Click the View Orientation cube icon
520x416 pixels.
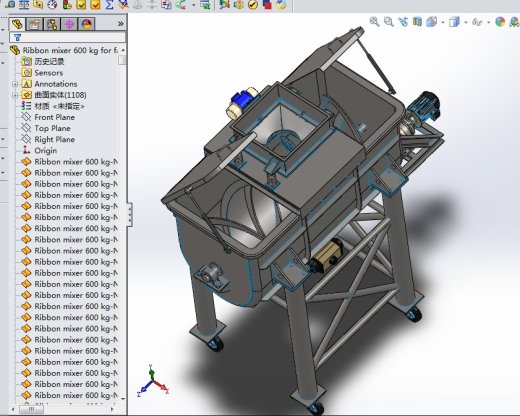pyautogui.click(x=432, y=22)
